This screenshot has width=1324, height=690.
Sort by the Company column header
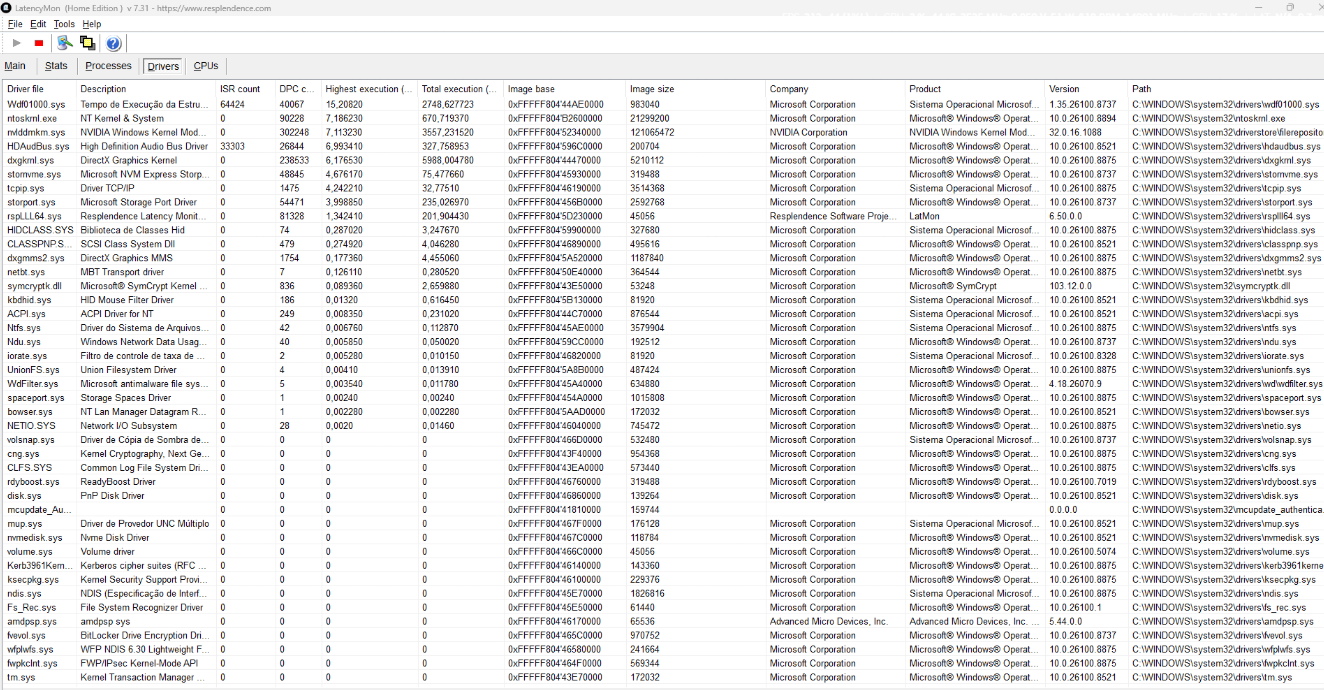click(835, 89)
